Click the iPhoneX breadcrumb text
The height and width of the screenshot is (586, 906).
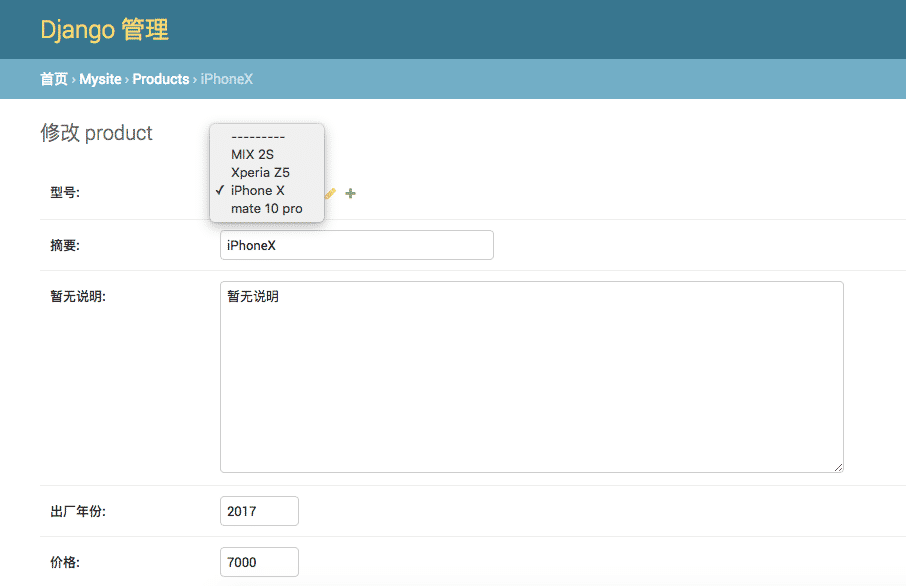(226, 79)
